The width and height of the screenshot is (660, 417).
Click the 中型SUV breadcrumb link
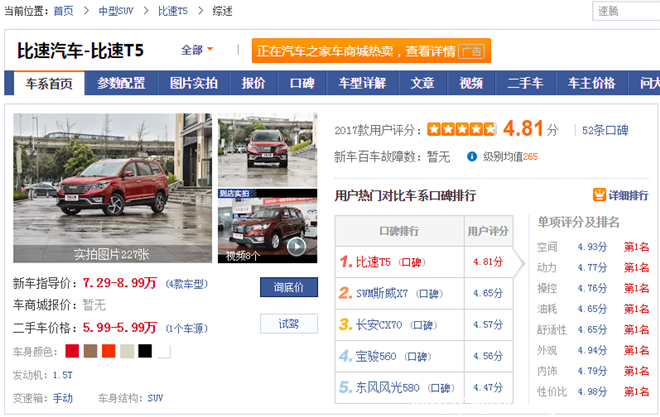click(x=117, y=10)
